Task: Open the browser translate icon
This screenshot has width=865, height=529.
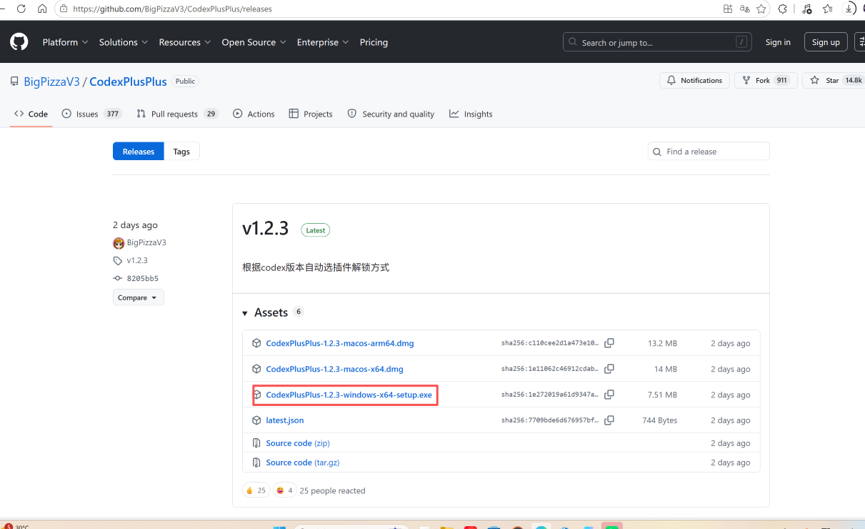Action: (745, 9)
